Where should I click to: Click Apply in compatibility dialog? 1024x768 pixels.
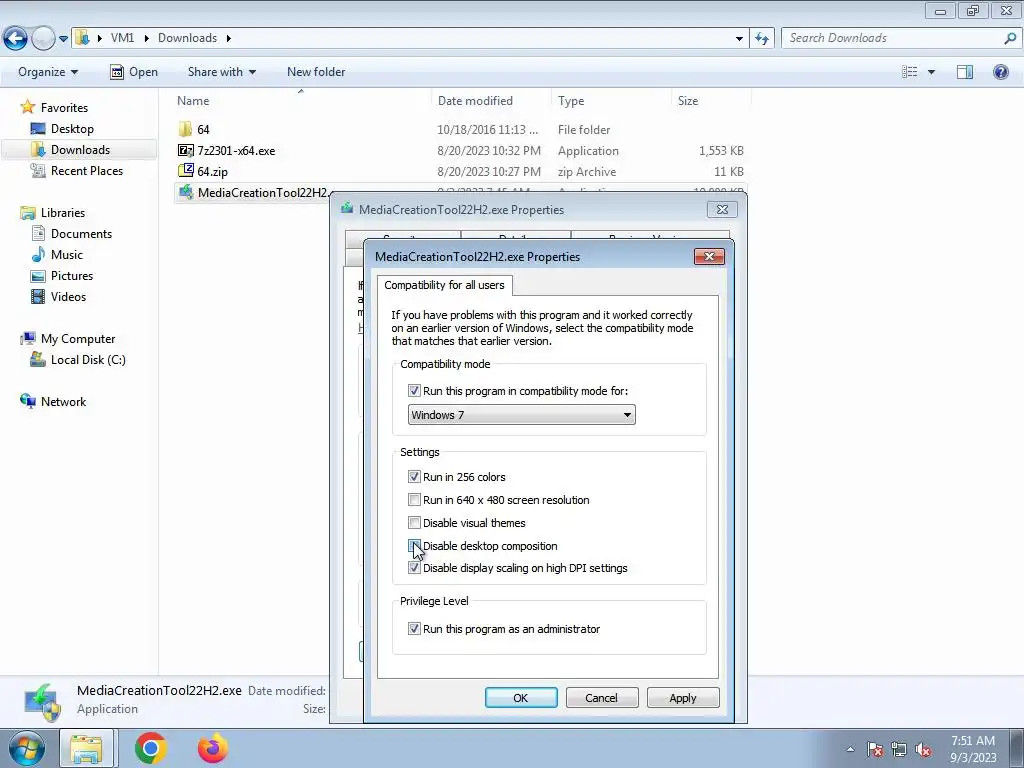[682, 697]
